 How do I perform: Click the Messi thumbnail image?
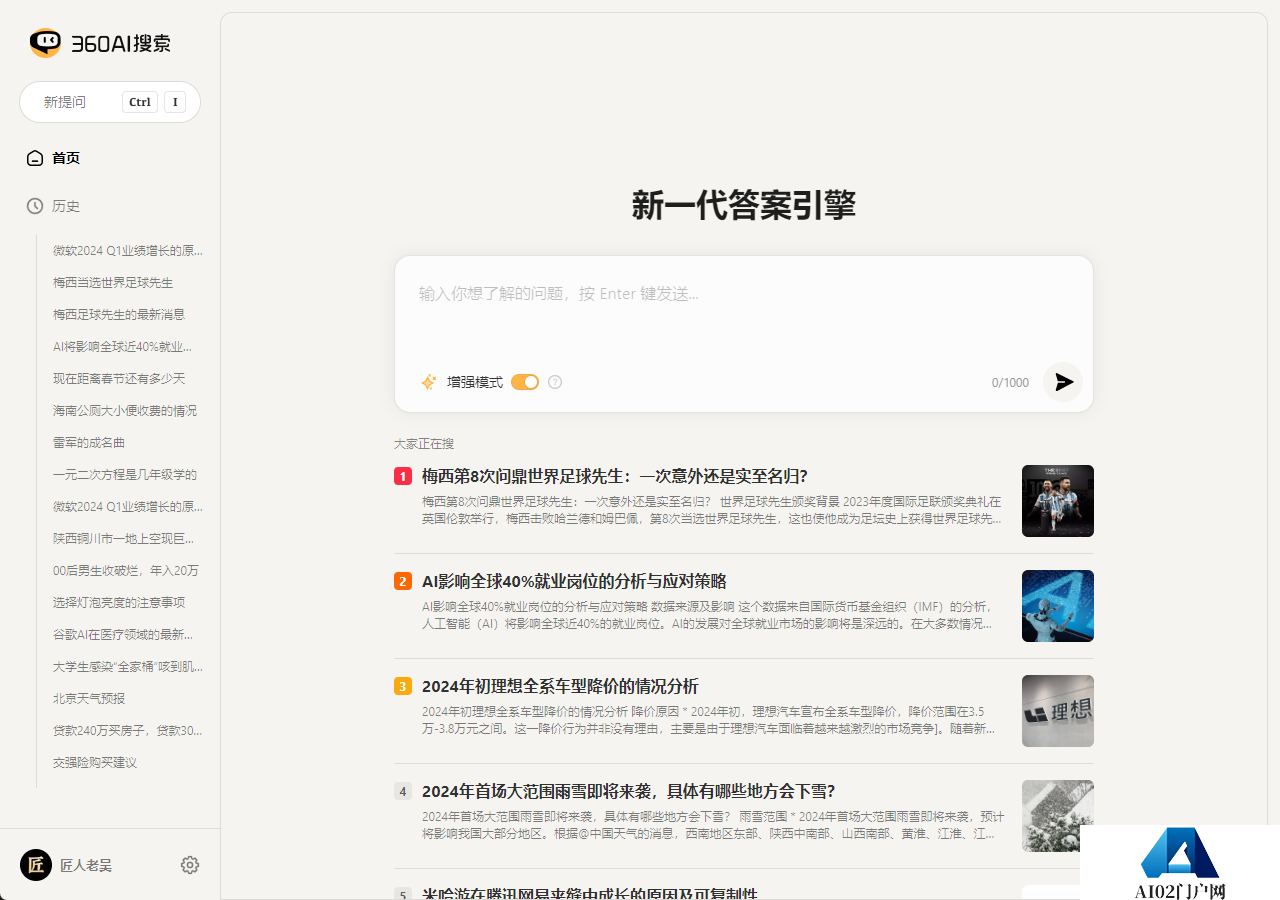coord(1058,501)
